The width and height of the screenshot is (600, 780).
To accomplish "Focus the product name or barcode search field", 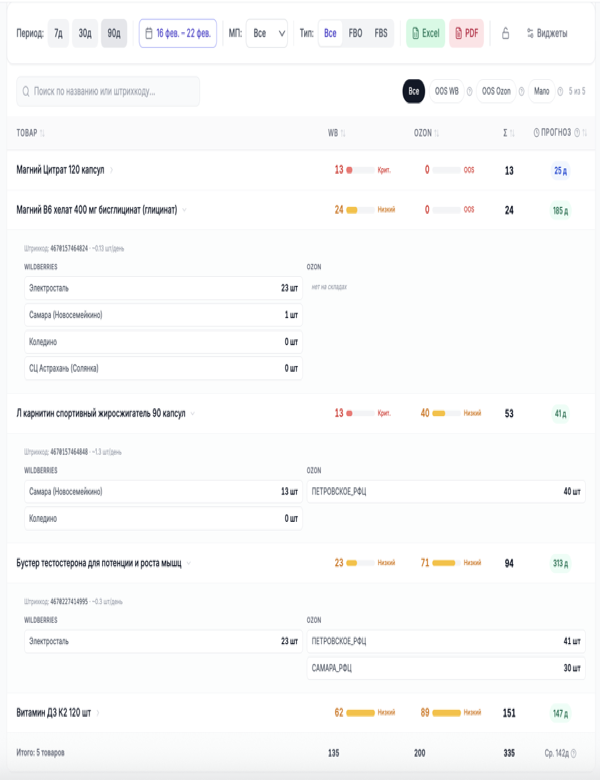I will click(108, 91).
